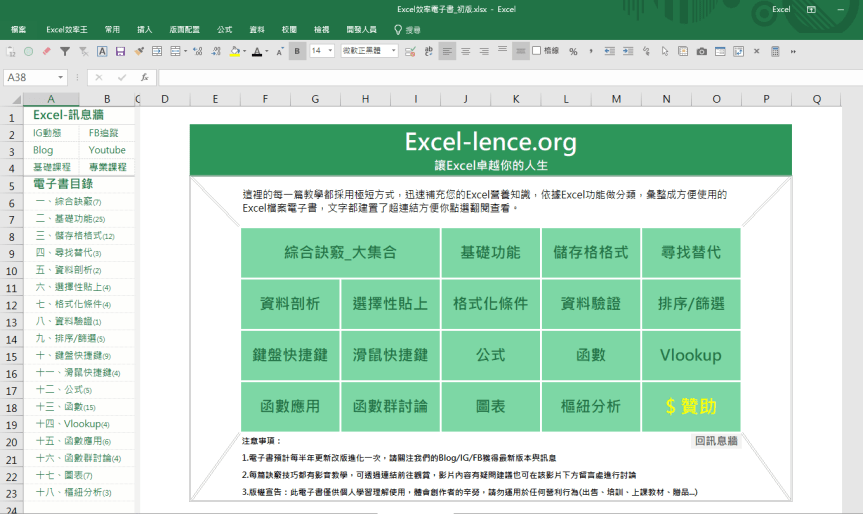Screen dimensions: 863x514
Task: Apply yellow fill with the paint bucket
Action: (235, 51)
